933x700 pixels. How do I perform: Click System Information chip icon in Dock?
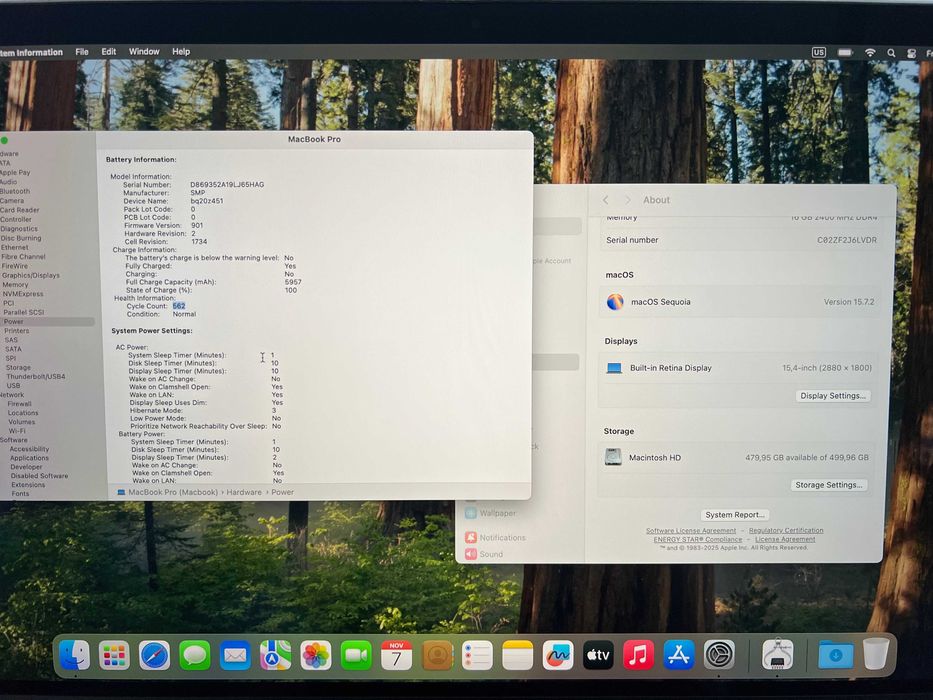point(778,655)
